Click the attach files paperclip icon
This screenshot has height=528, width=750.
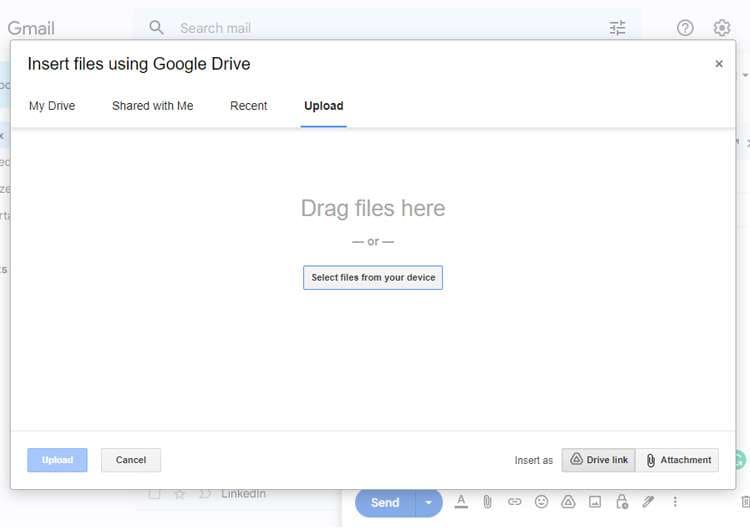487,502
